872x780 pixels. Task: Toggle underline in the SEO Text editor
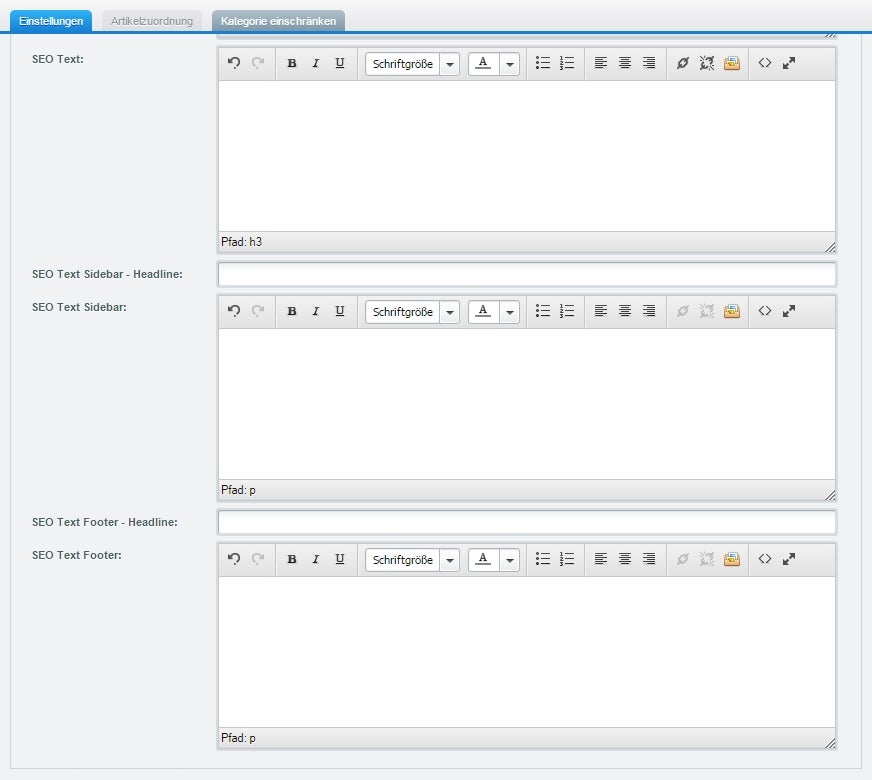(340, 63)
